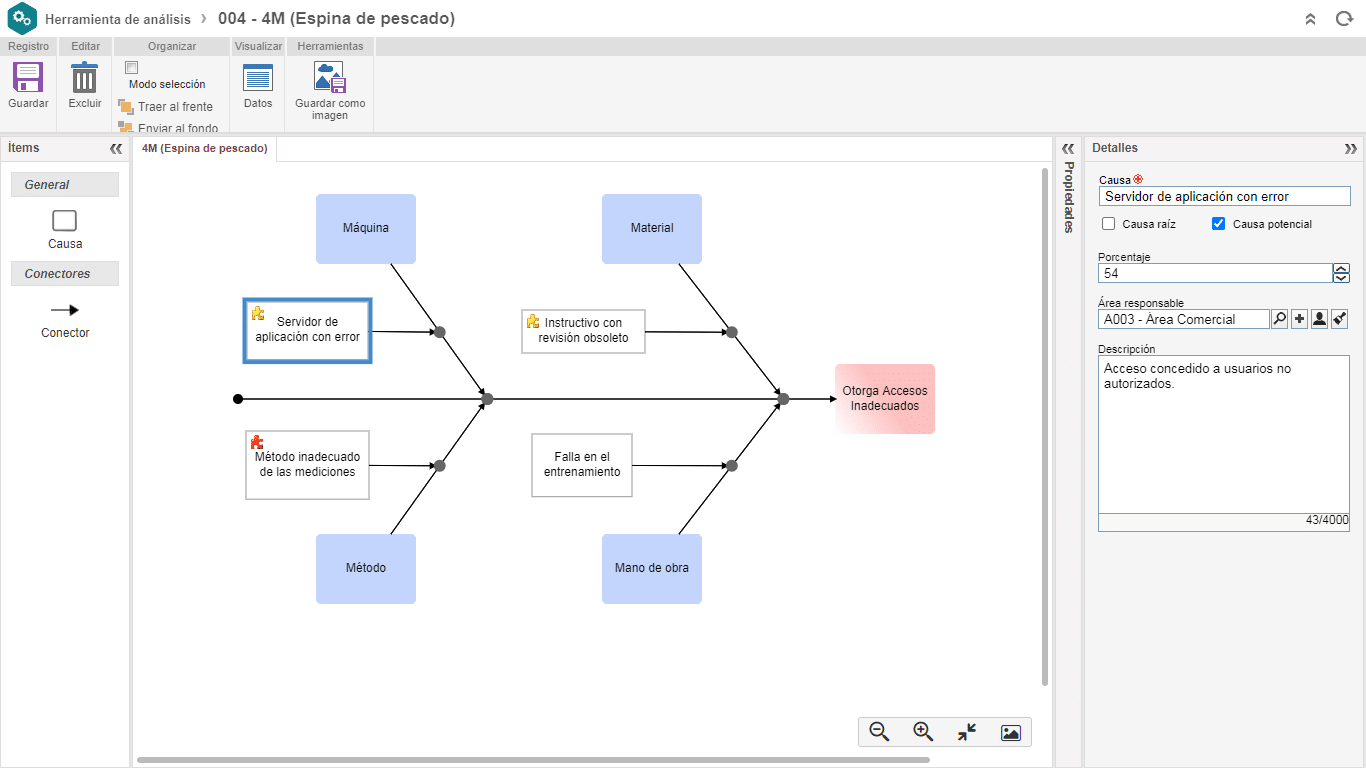Screen dimensions: 1366x768
Task: Click Guardar como imagen icon
Action: [330, 78]
